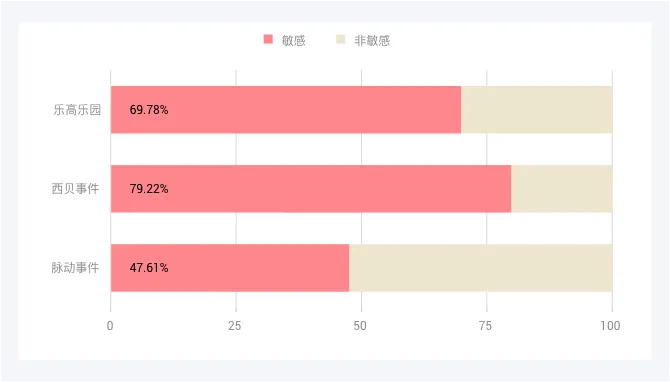Screen dimensions: 670x382
Task: Click the beige 西贝事件 non-sensitive bar
Action: (x=561, y=189)
